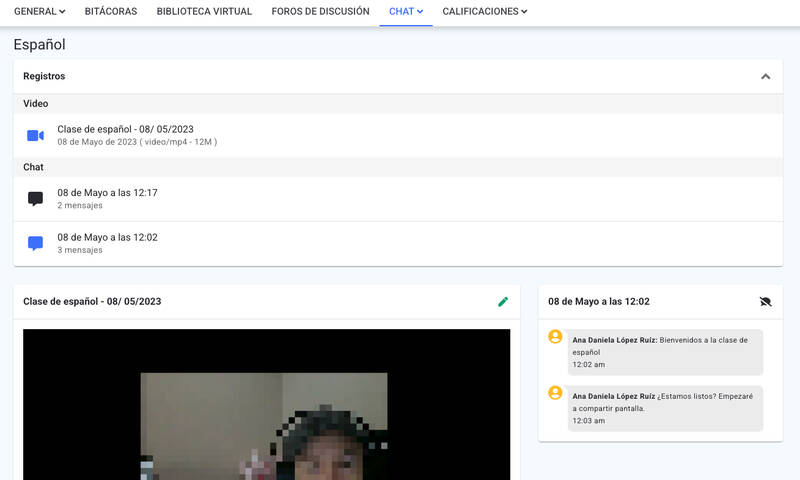This screenshot has height=480, width=800.
Task: Edit video title with green pencil icon
Action: point(503,301)
